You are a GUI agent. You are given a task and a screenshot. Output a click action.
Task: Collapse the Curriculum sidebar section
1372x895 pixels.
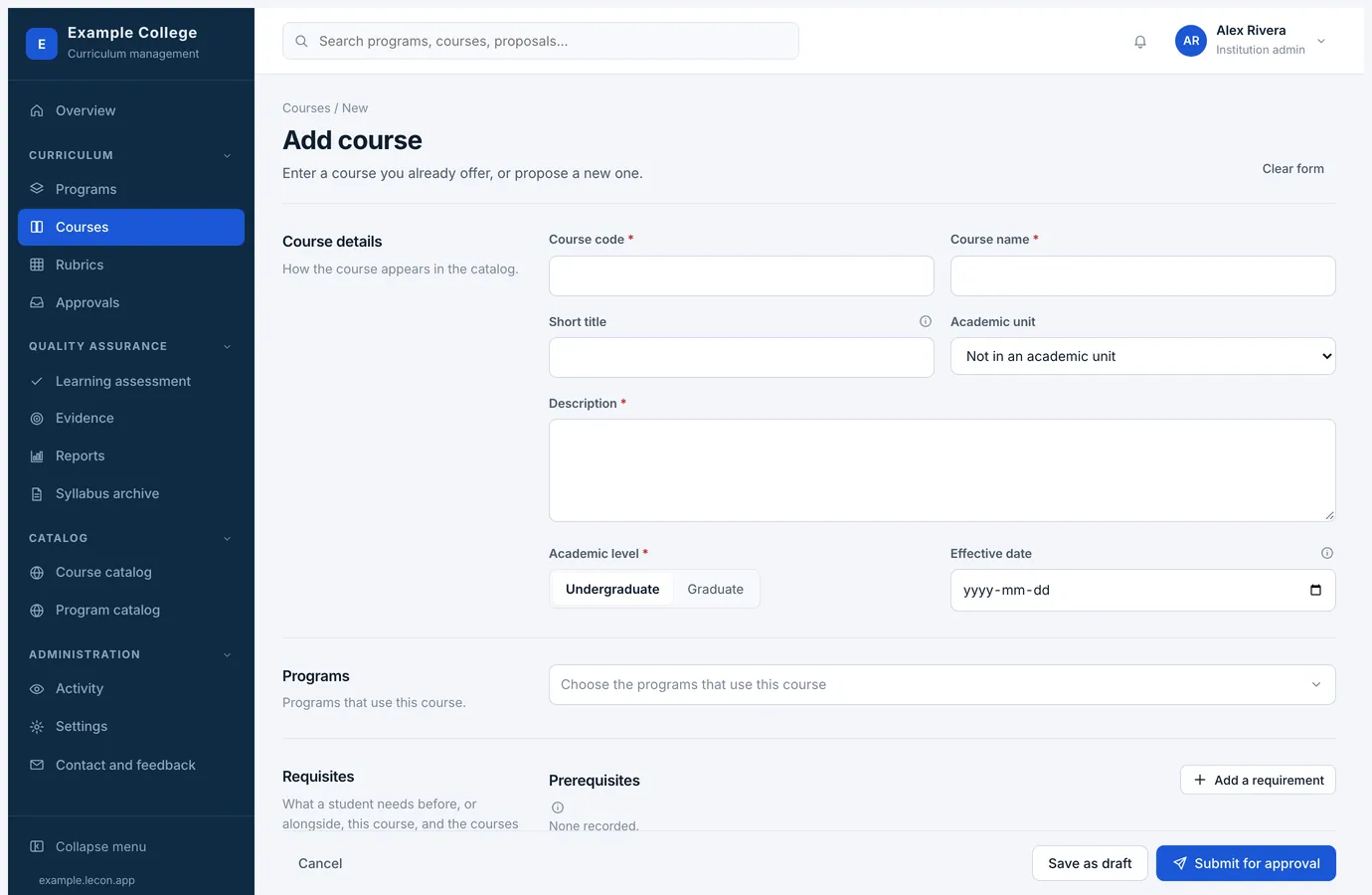227,155
